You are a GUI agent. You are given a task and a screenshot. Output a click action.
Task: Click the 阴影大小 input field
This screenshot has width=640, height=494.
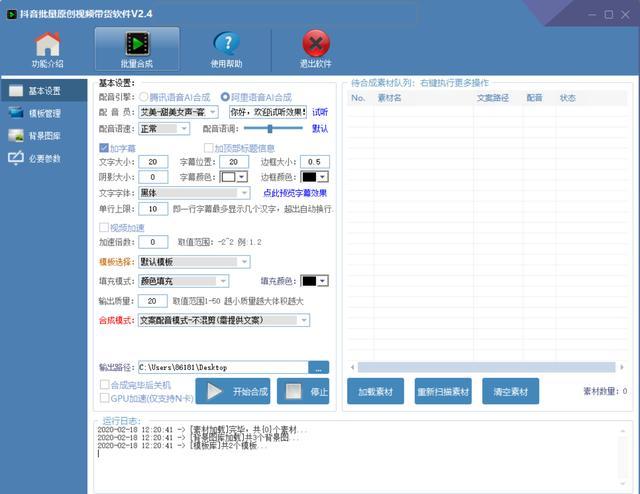pos(153,177)
